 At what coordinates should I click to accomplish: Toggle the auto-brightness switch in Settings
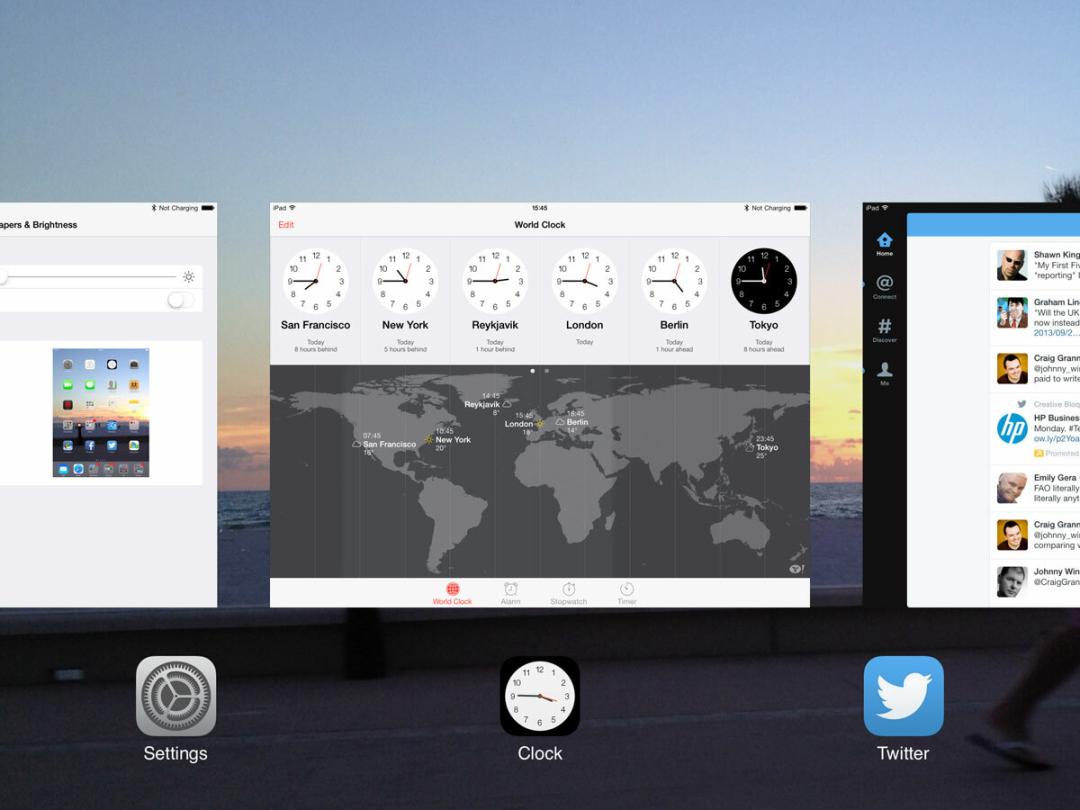click(180, 300)
